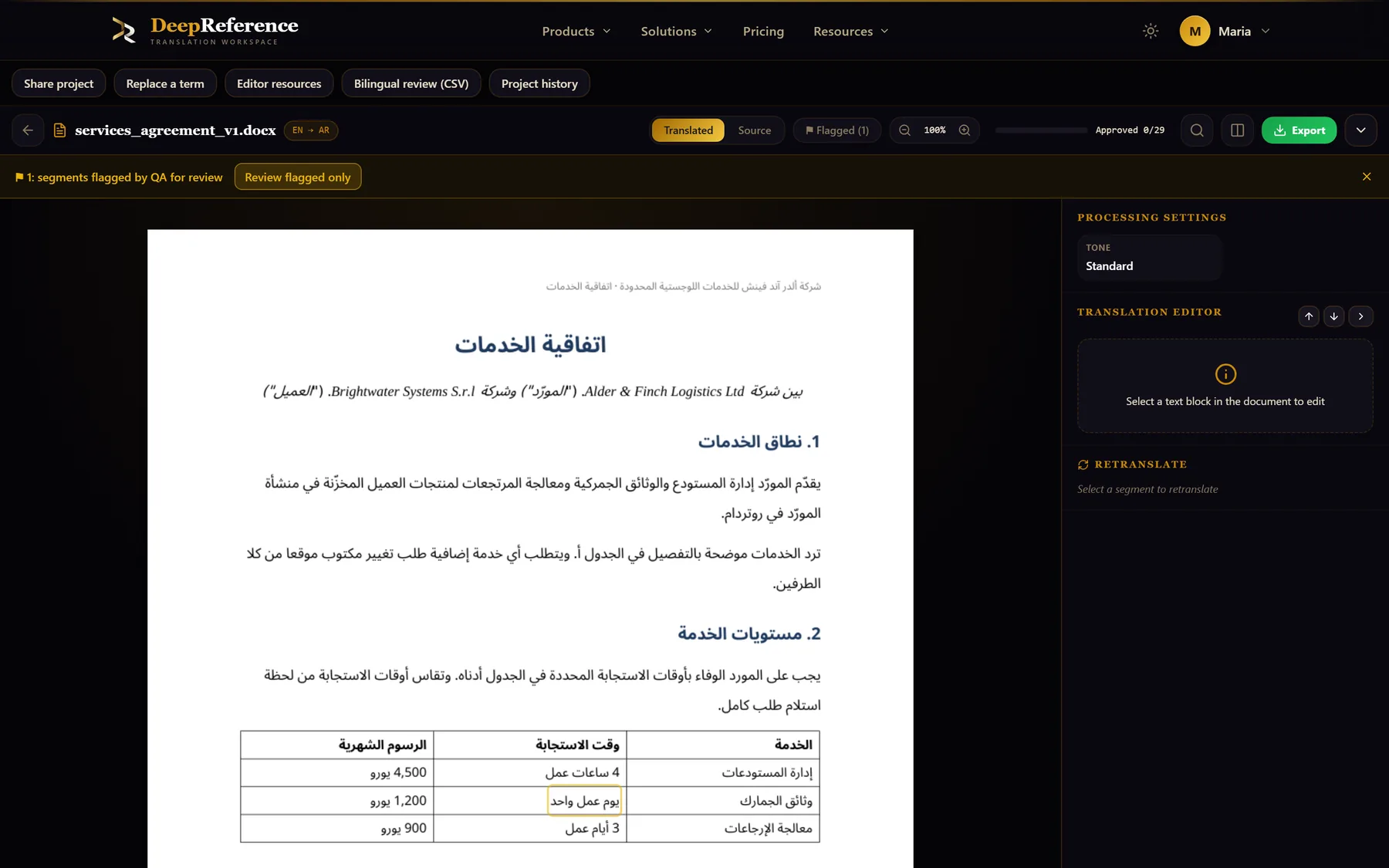The width and height of the screenshot is (1389, 868).
Task: Open Bilingual review (CSV)
Action: 411,83
